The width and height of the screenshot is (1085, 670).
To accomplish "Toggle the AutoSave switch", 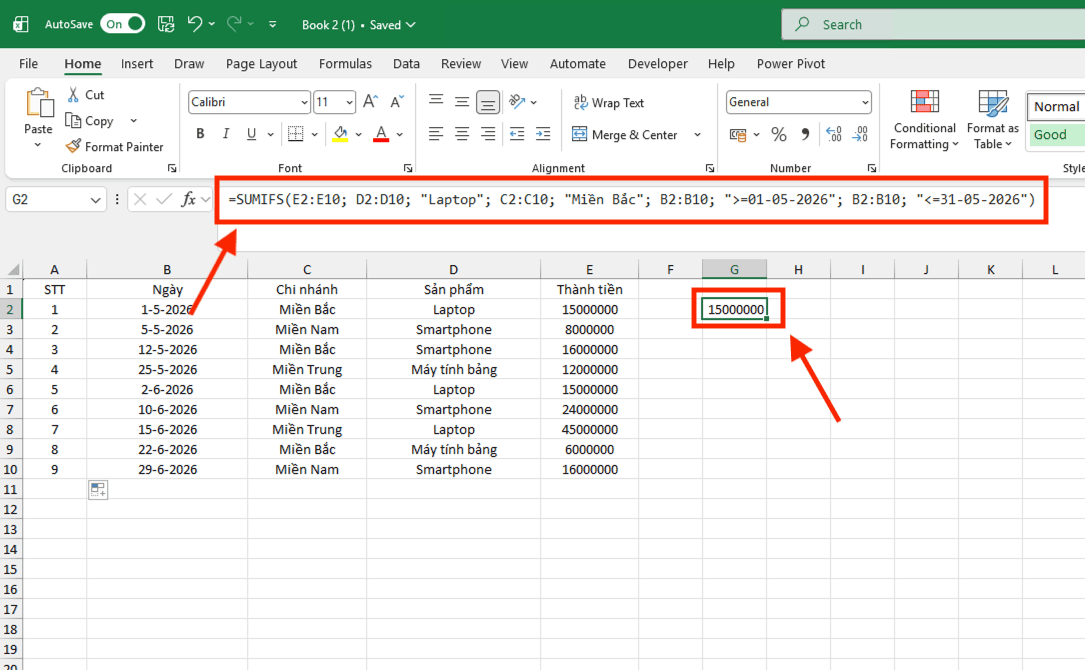I will point(122,24).
